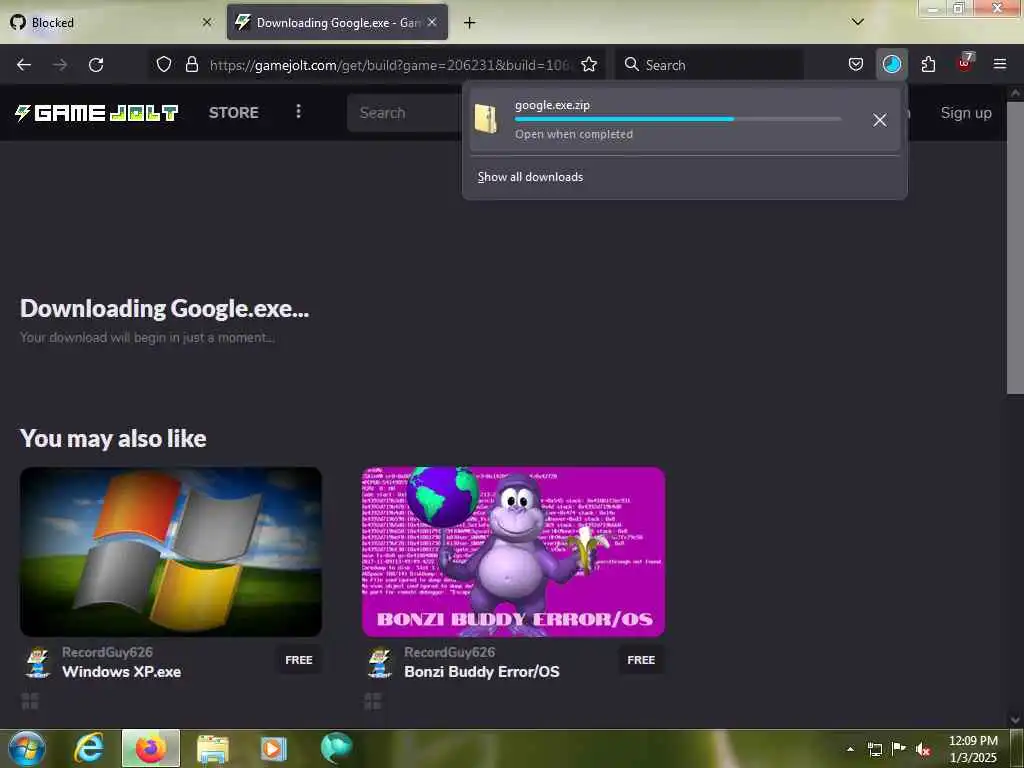The height and width of the screenshot is (768, 1024).
Task: Click the FREE badge on Windows XP.exe
Action: 298,660
